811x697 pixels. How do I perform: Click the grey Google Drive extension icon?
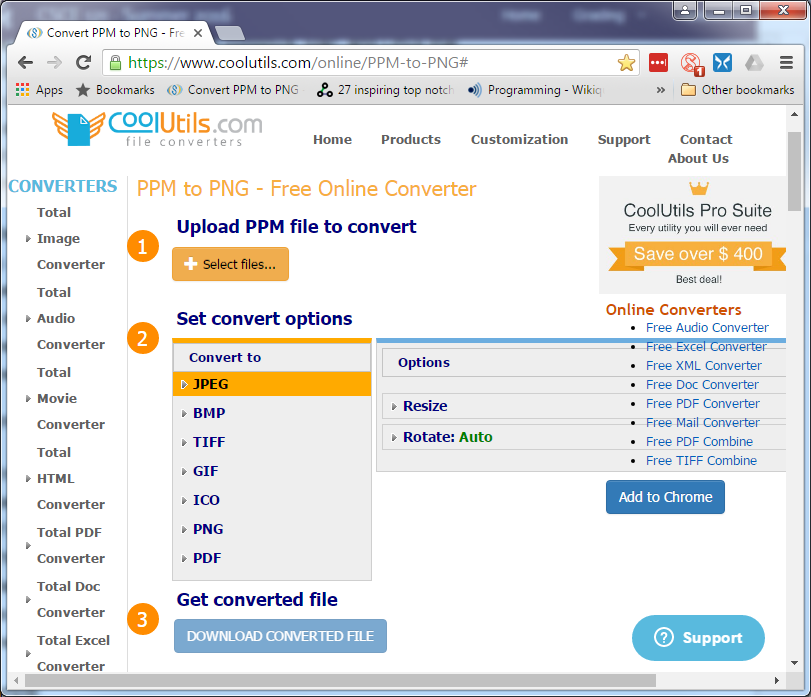pyautogui.click(x=754, y=63)
